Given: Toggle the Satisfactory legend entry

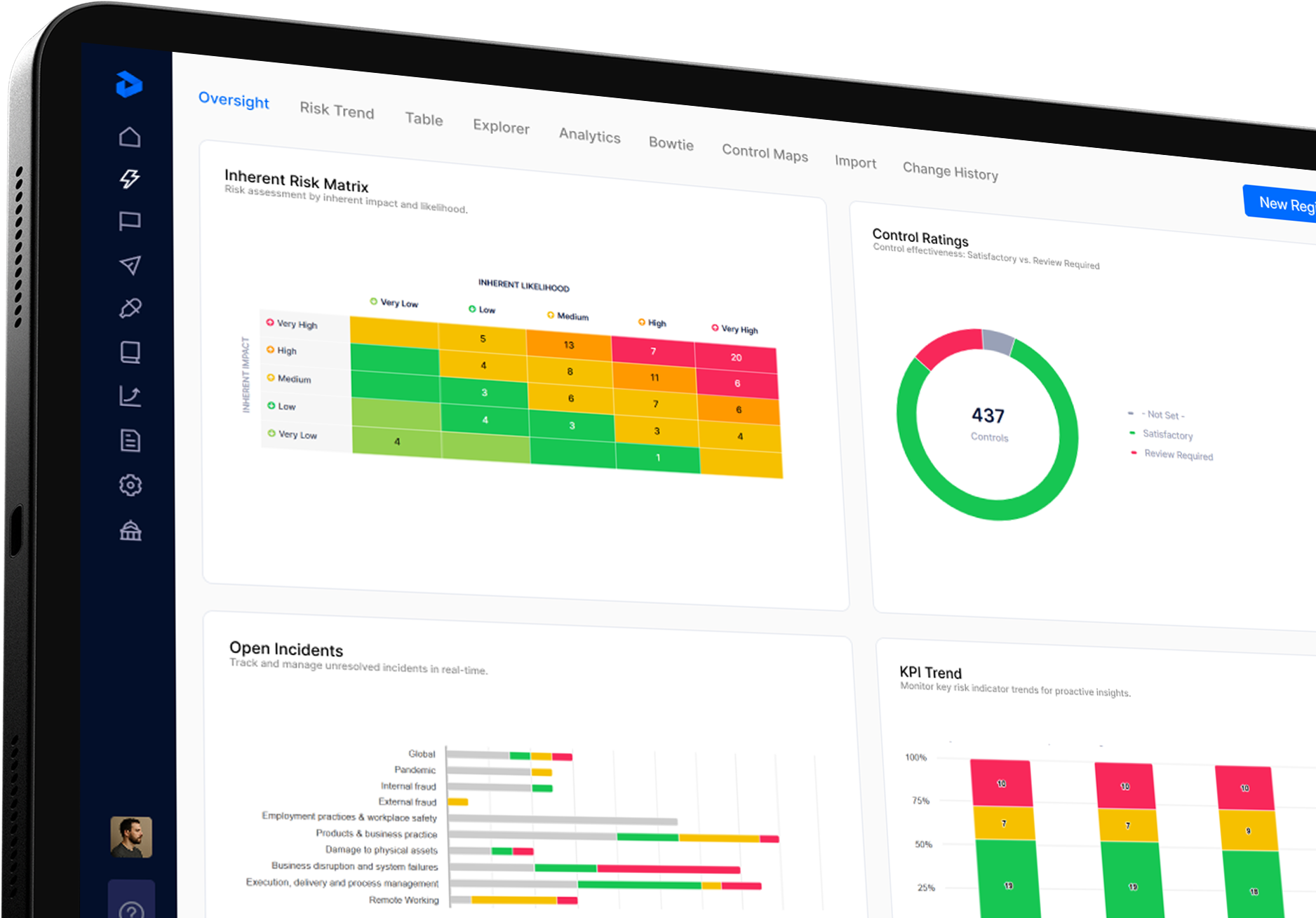Looking at the screenshot, I should [1161, 434].
